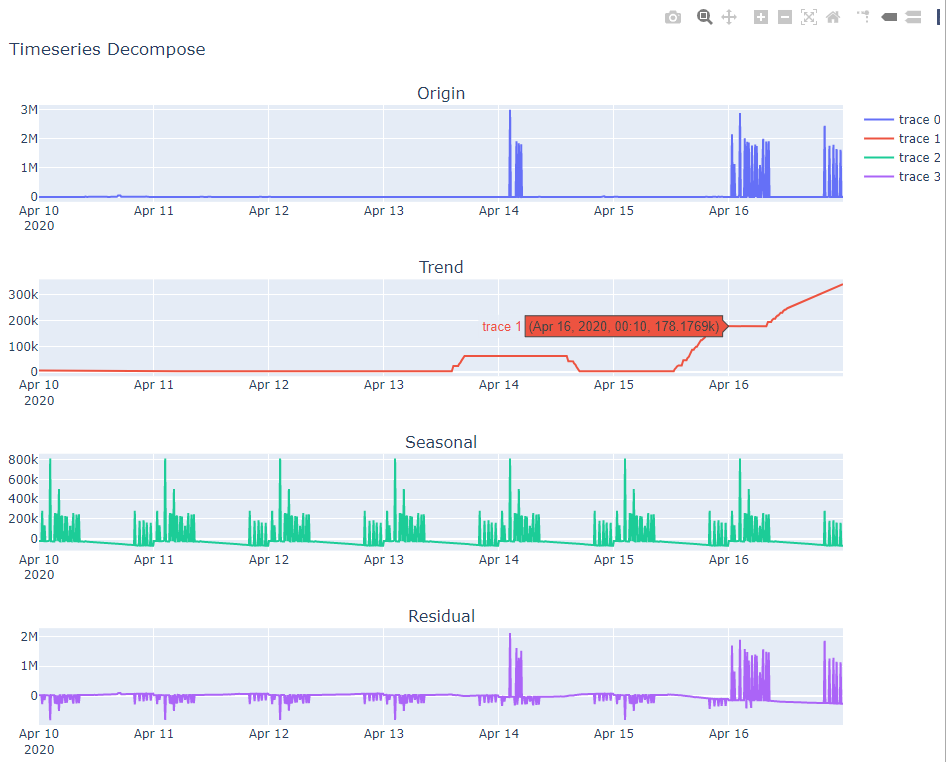Click Apr 11 x-axis label under Origin plot

(154, 211)
